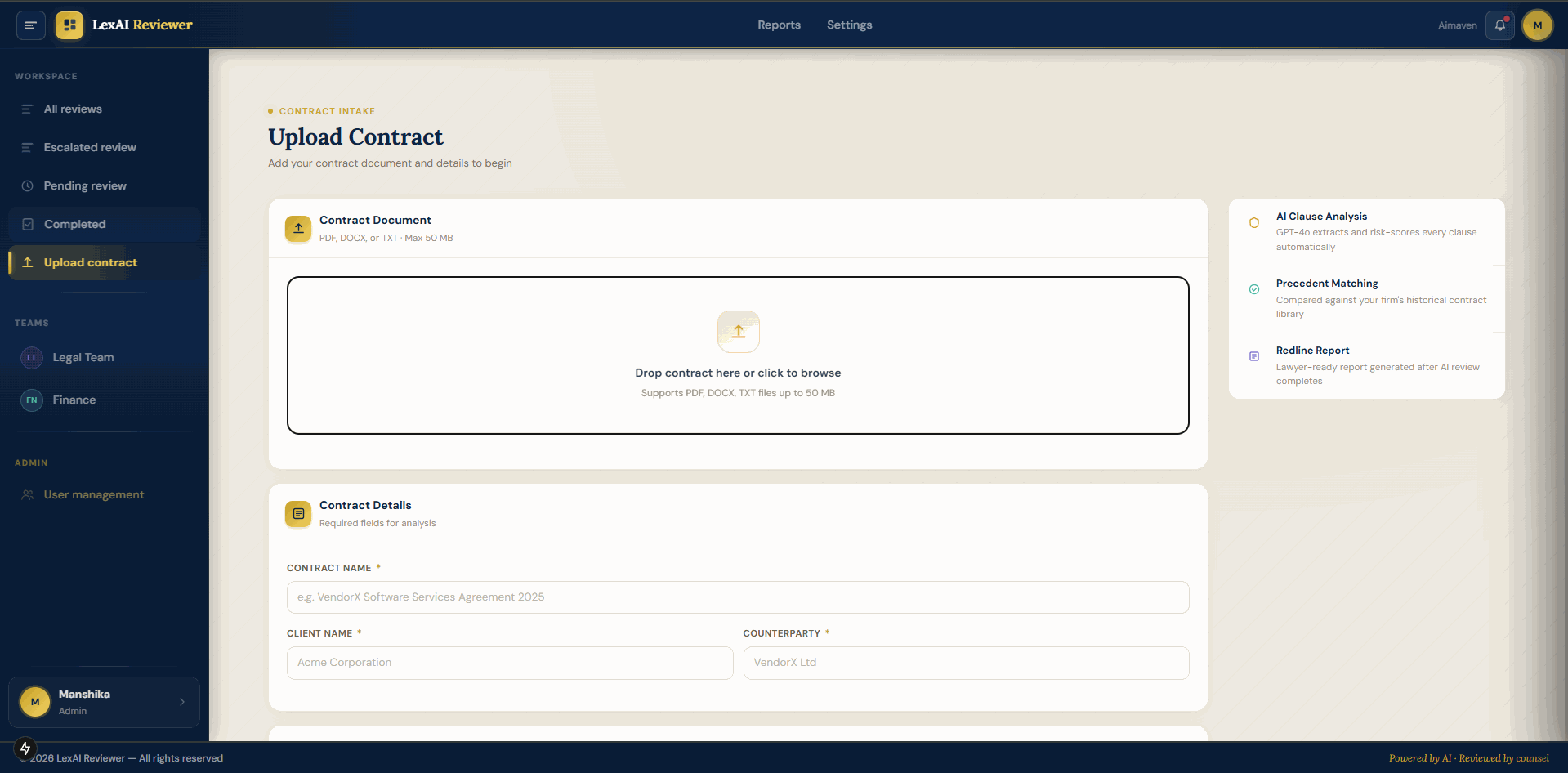This screenshot has height=773, width=1568.
Task: Click the Precedent Matching check icon
Action: 1254,289
